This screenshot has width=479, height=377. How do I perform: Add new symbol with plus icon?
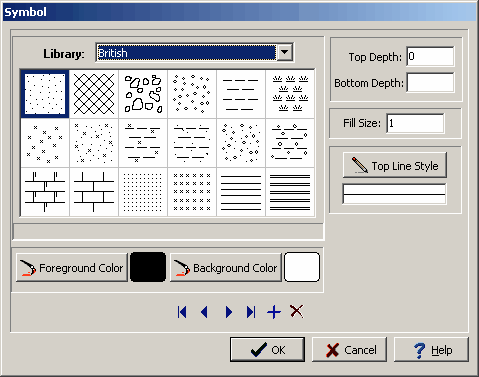point(274,312)
